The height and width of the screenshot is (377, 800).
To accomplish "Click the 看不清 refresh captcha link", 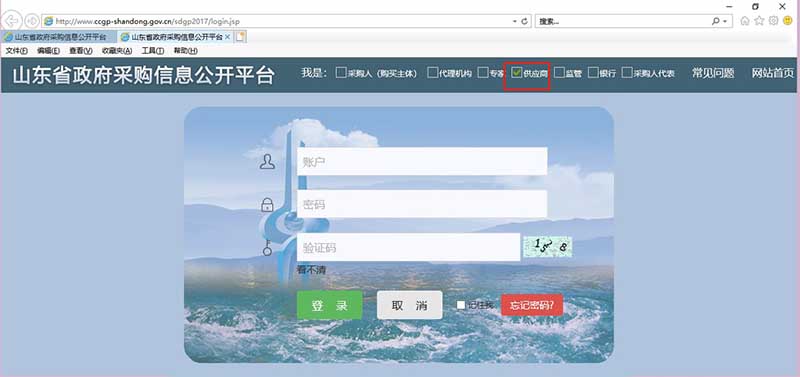I will pyautogui.click(x=311, y=270).
